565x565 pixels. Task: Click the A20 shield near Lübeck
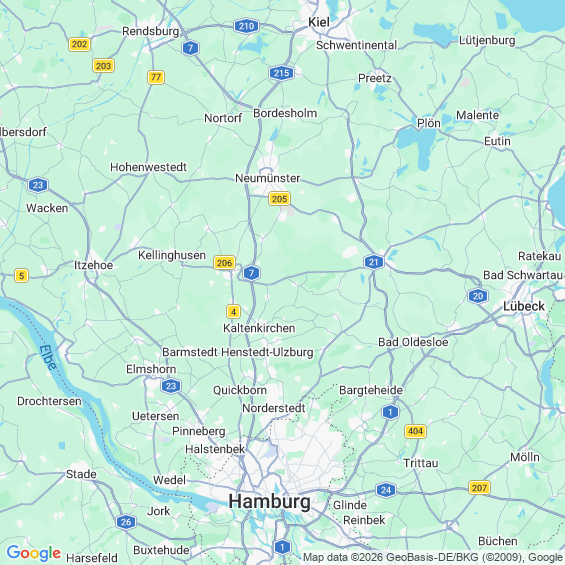tap(478, 296)
